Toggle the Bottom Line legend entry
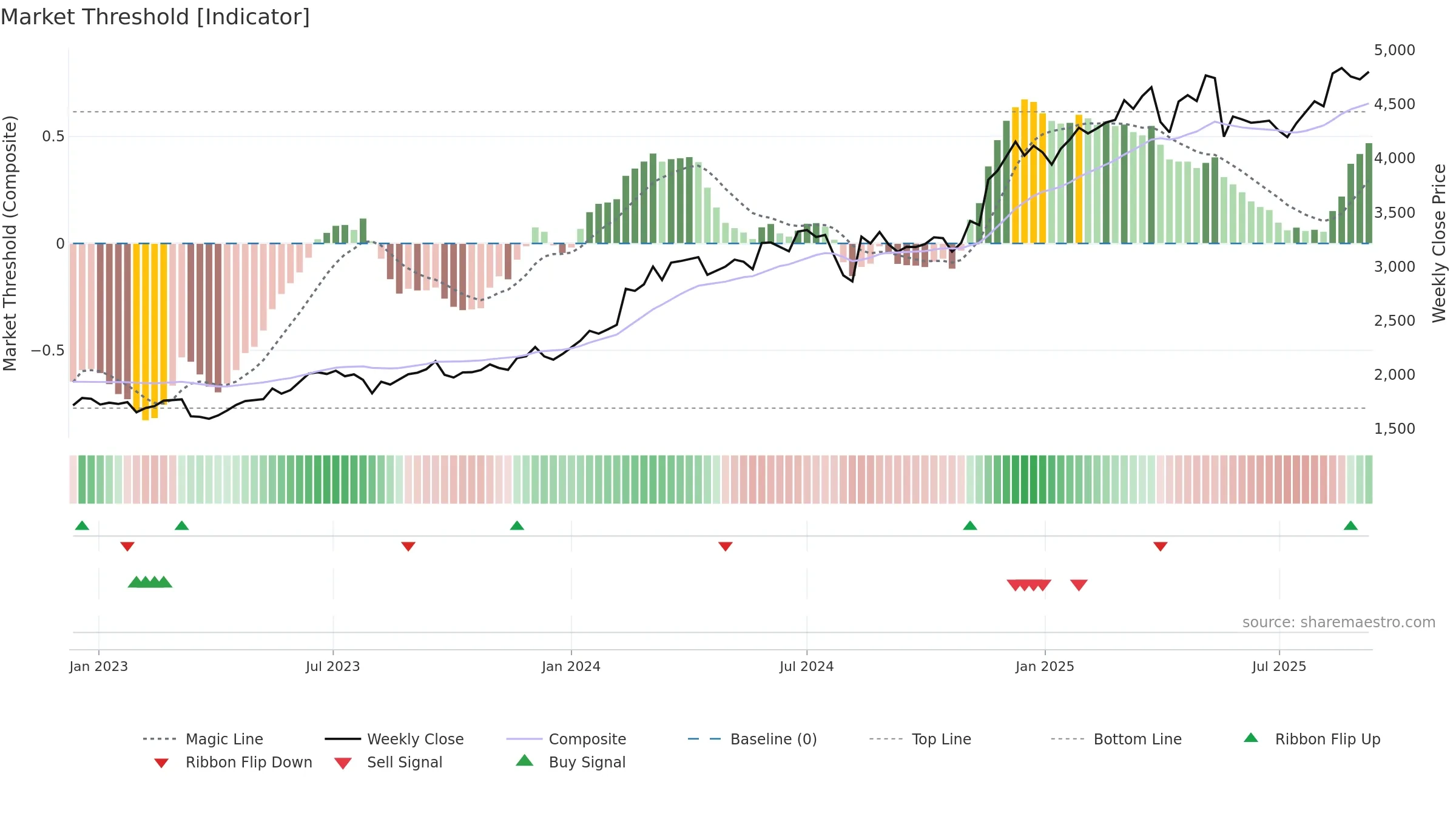This screenshot has height=819, width=1456. point(1116,739)
